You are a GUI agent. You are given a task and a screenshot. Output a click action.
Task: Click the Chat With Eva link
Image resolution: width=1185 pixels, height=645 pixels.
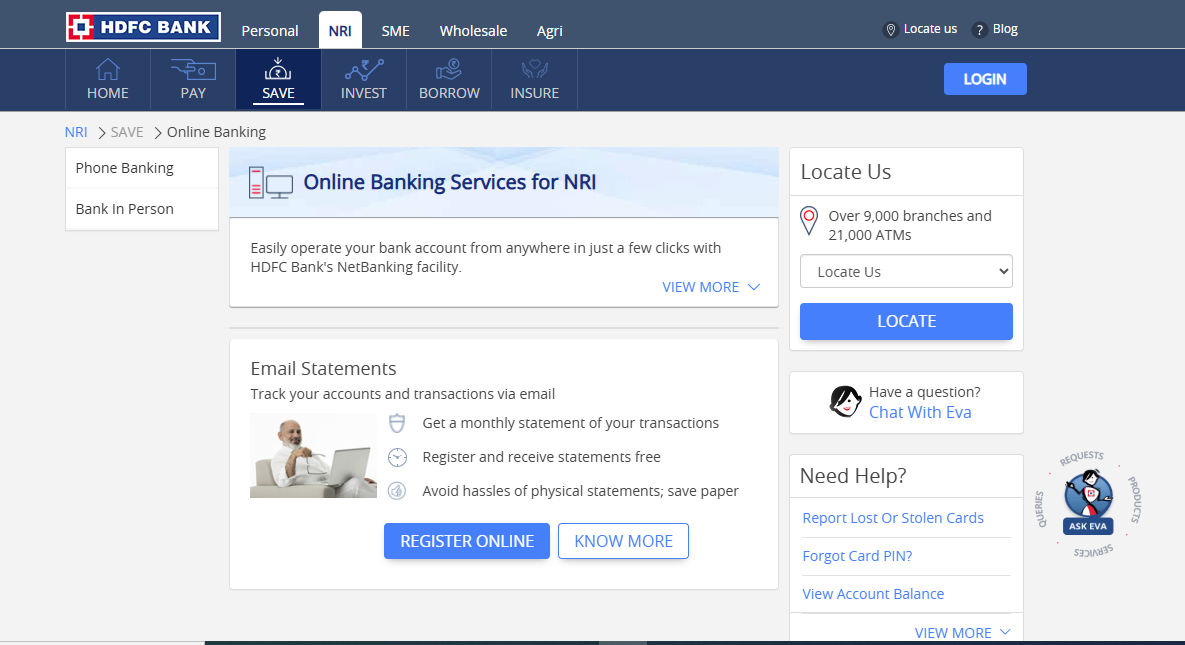(x=920, y=412)
